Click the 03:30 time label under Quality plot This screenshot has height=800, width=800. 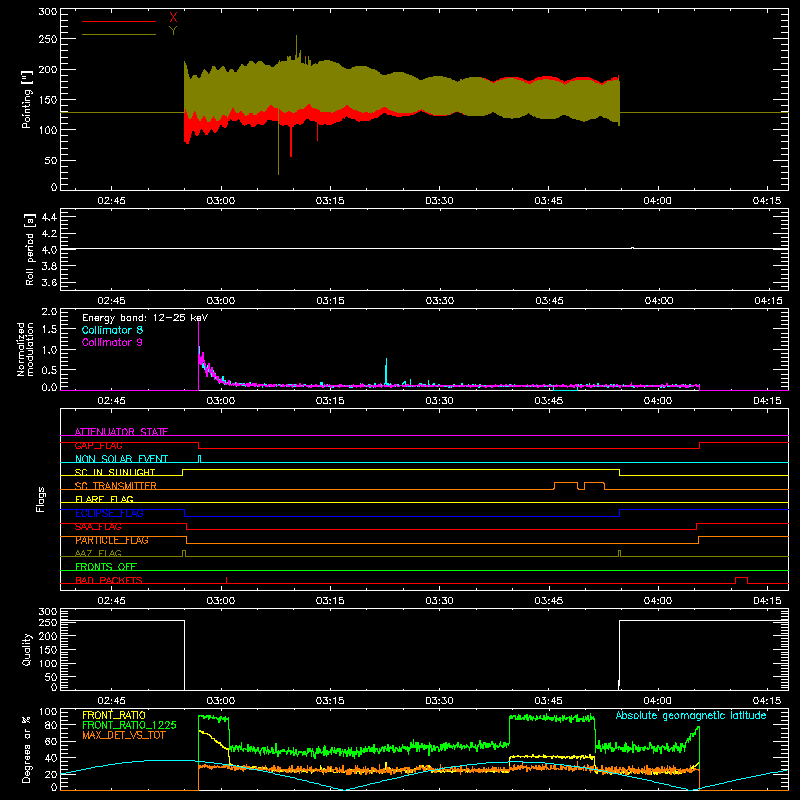click(x=439, y=701)
